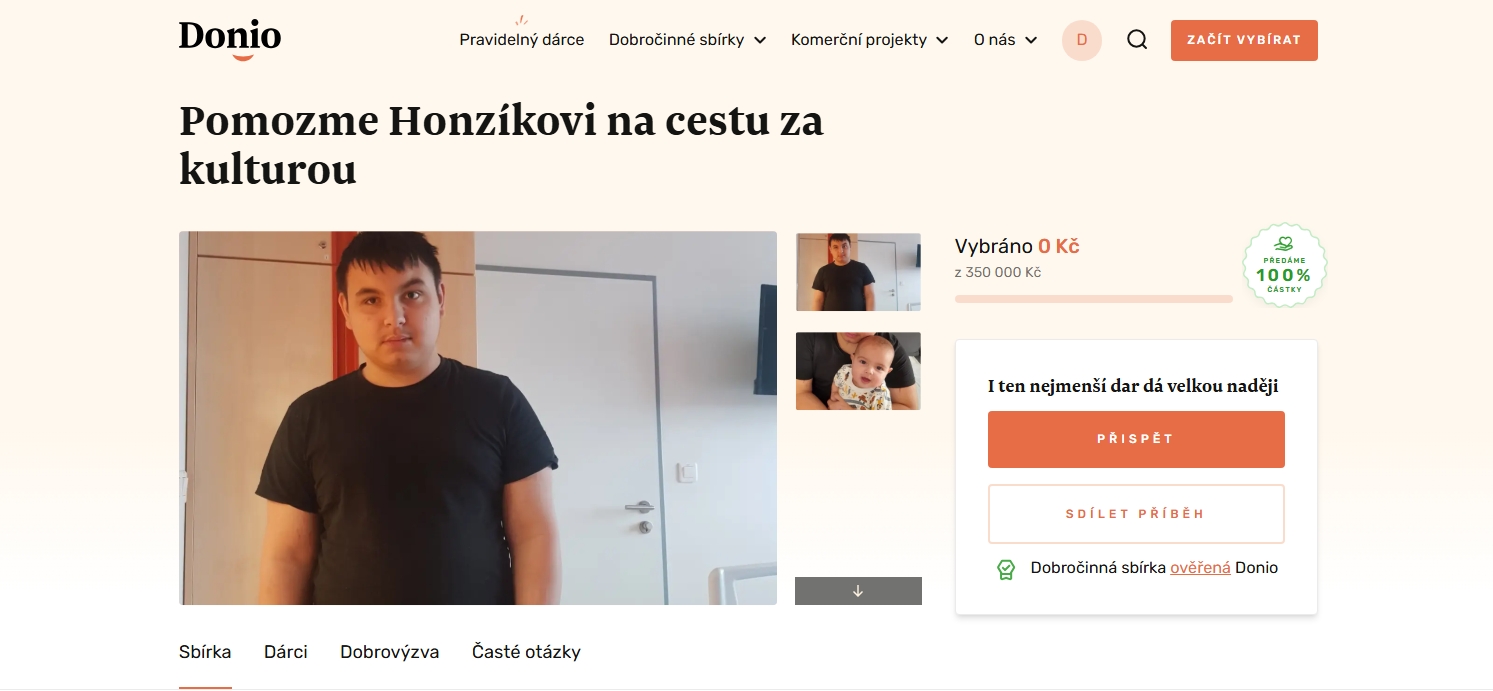Screen dimensions: 1493x691
Task: Open the search magnifier icon
Action: [x=1137, y=40]
